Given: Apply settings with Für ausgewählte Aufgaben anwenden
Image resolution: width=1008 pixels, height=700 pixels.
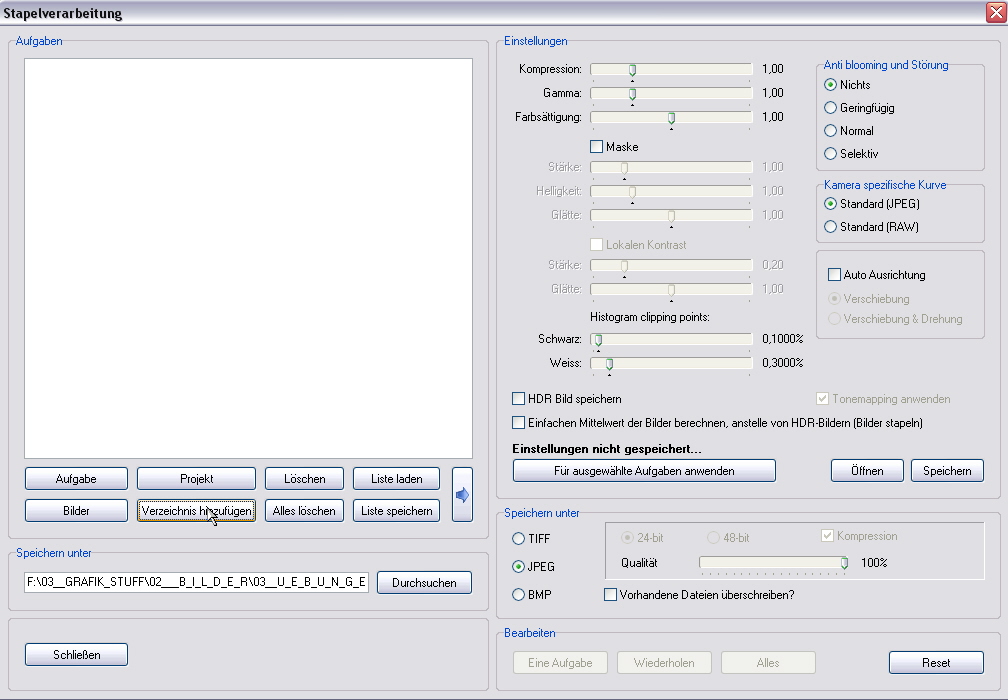Looking at the screenshot, I should pyautogui.click(x=644, y=471).
